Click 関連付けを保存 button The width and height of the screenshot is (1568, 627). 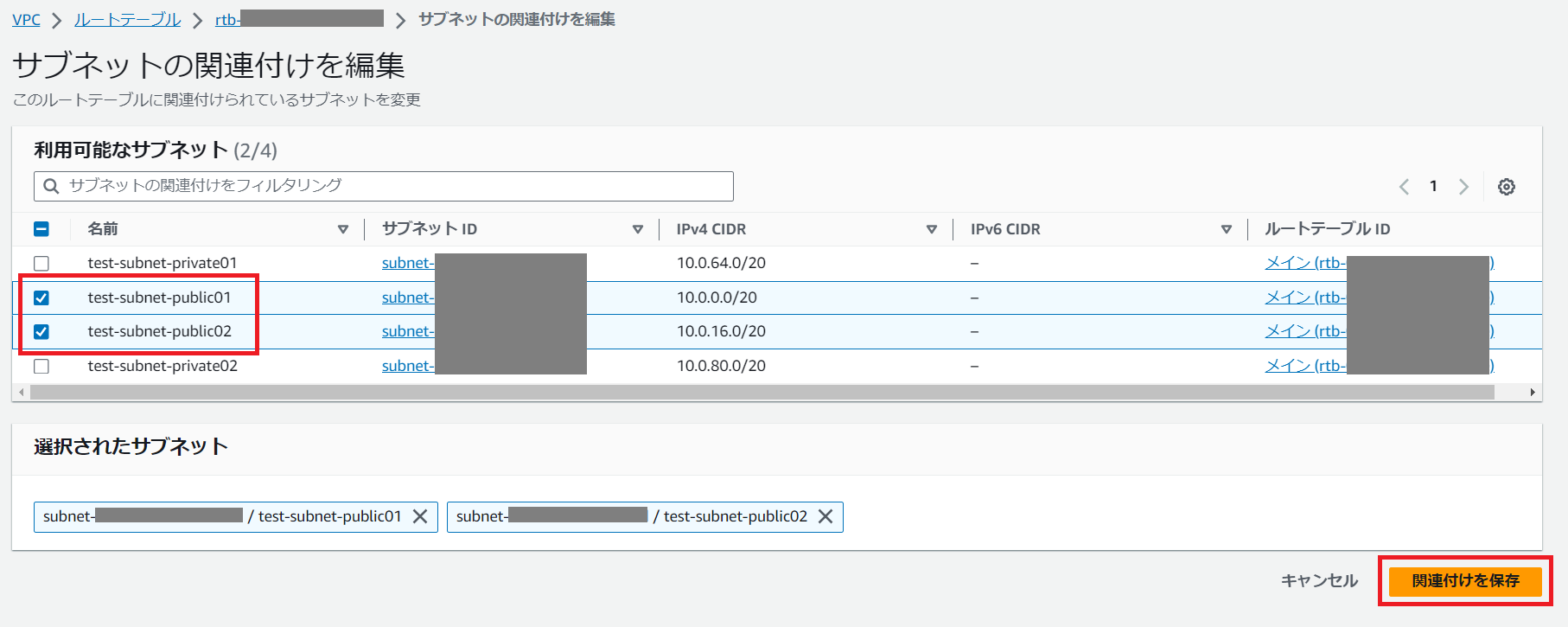coord(1464,581)
